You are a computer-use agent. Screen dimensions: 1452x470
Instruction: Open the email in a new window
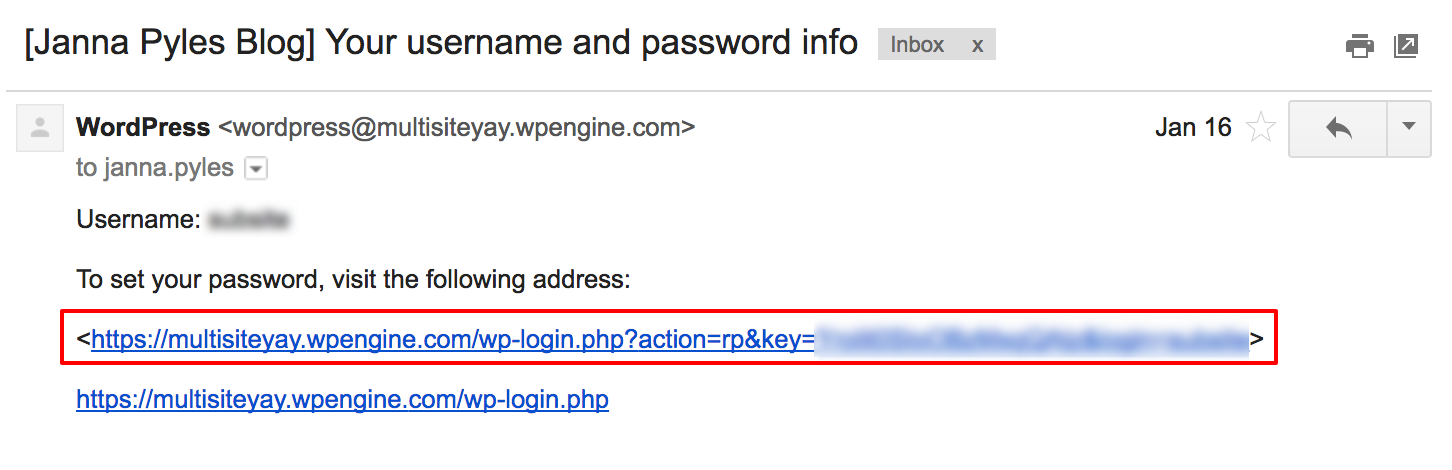(x=1405, y=46)
